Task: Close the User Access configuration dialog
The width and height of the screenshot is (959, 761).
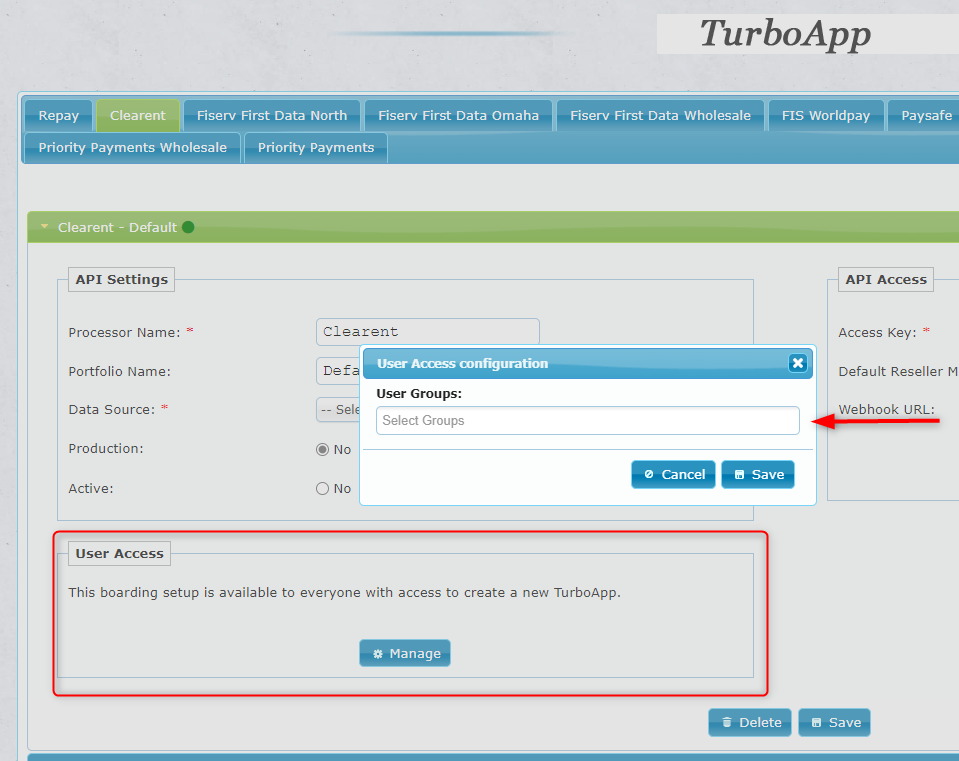Action: [798, 363]
